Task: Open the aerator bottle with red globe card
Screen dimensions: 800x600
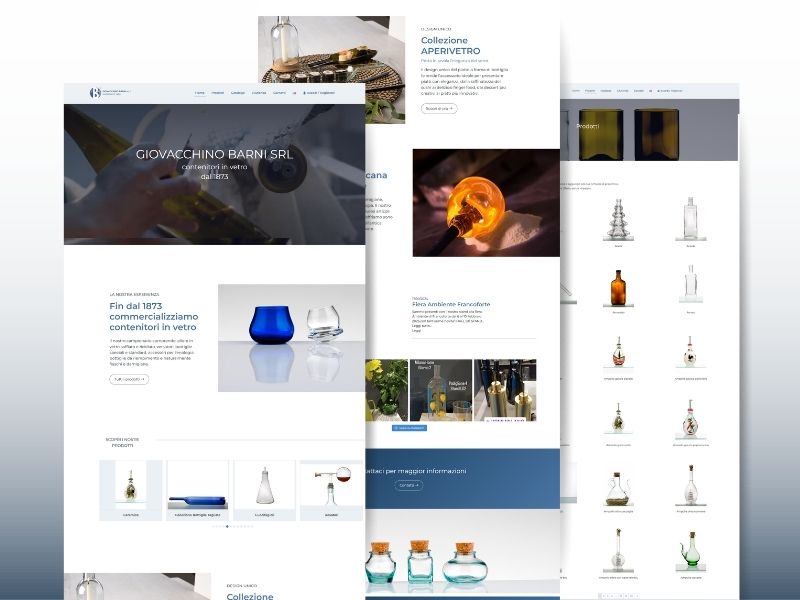Action: pyautogui.click(x=332, y=490)
